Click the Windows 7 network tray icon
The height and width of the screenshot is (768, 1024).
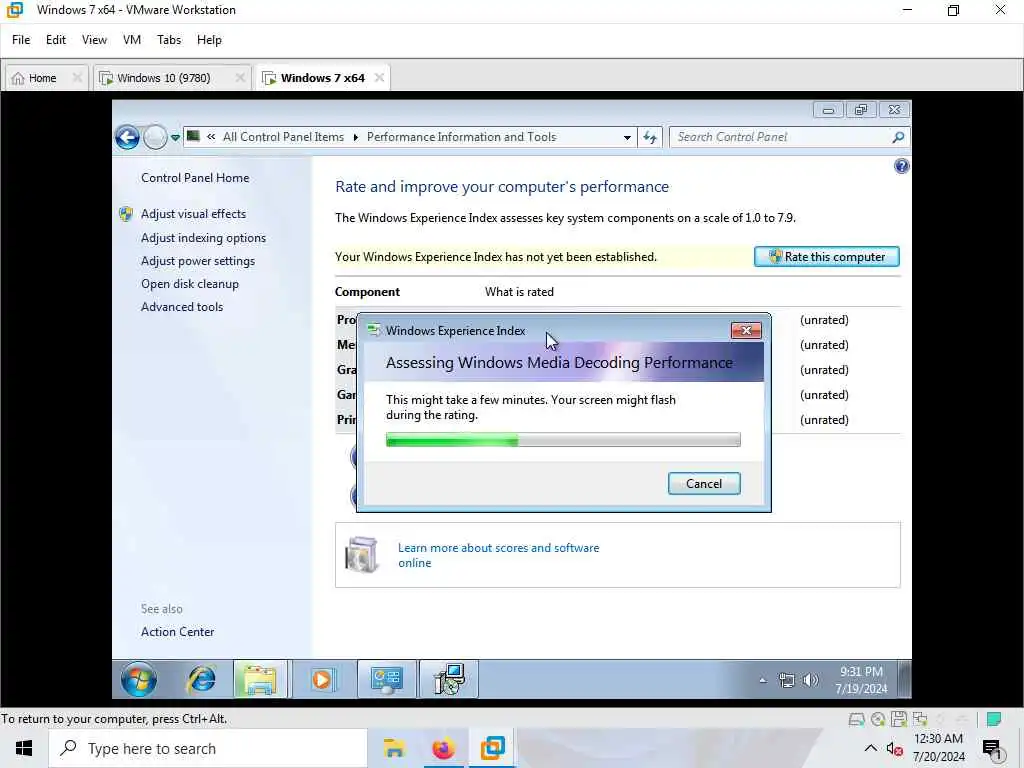[786, 680]
